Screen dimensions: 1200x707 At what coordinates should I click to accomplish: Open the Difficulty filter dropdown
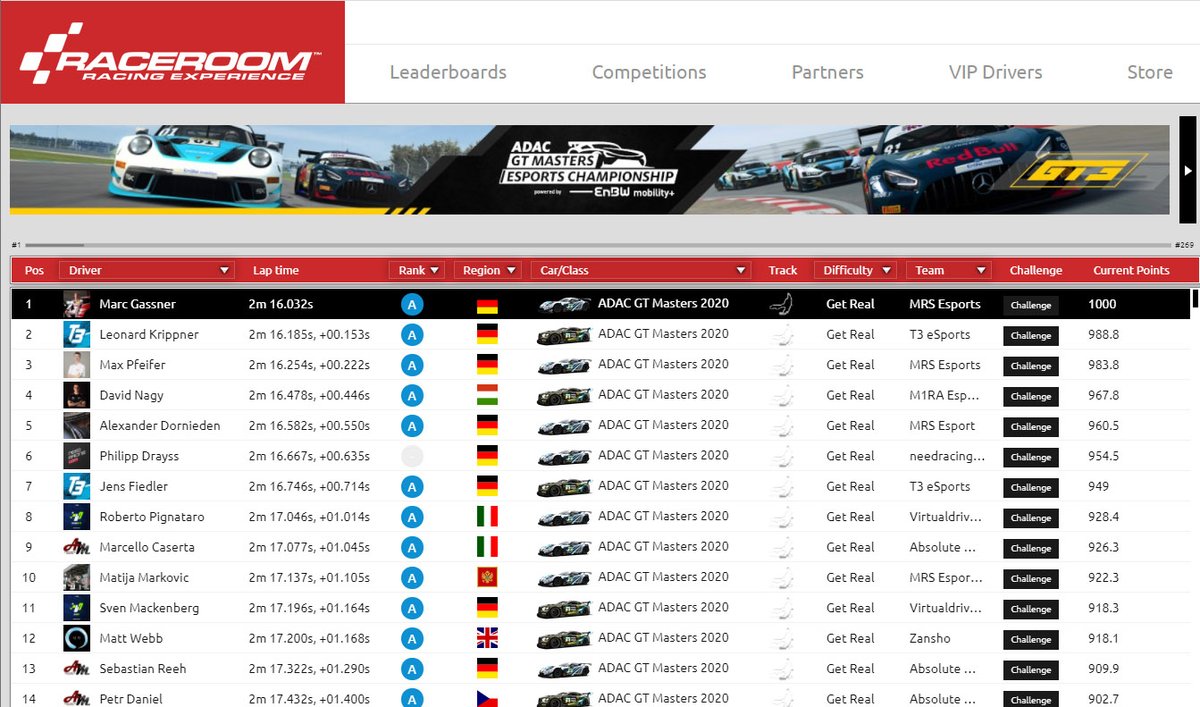tap(854, 270)
